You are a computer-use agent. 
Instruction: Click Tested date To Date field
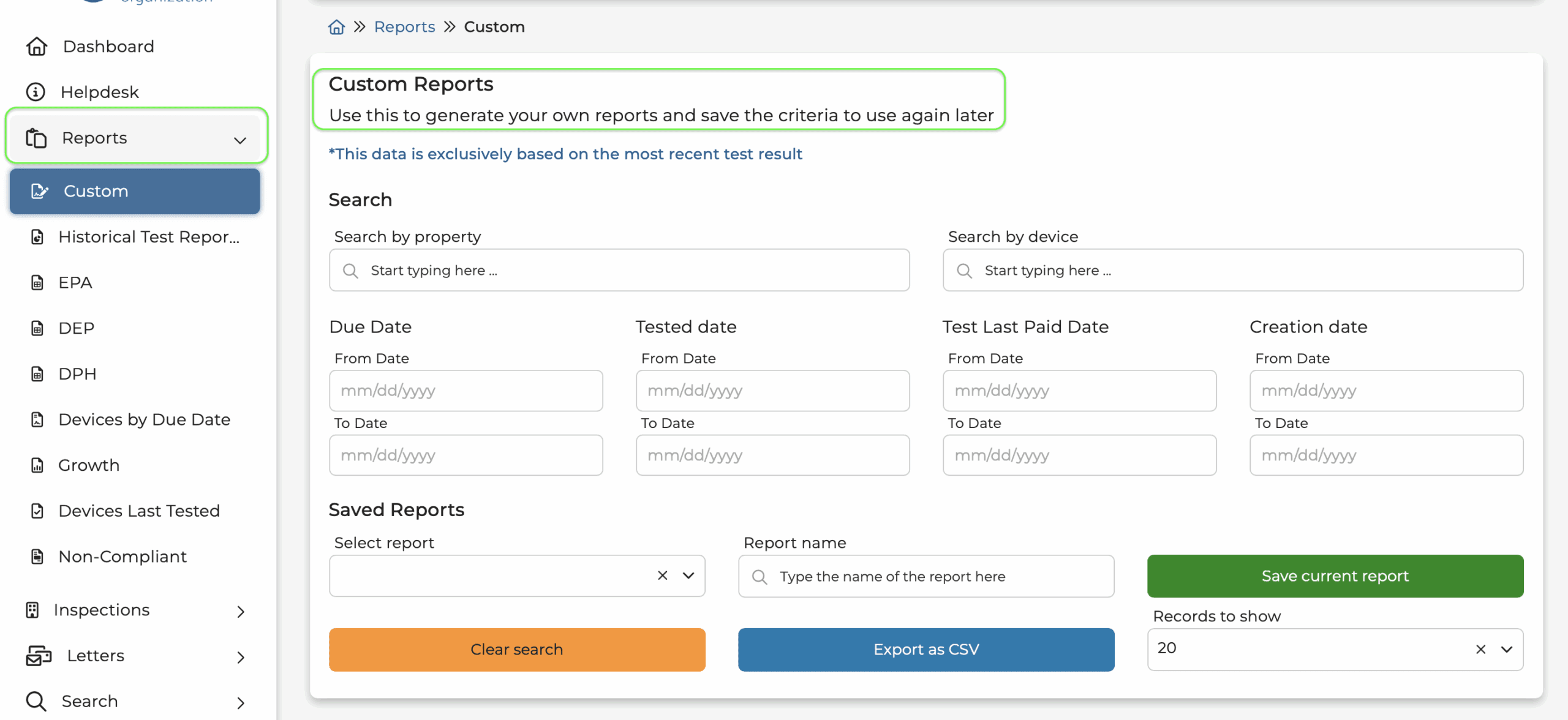(773, 455)
